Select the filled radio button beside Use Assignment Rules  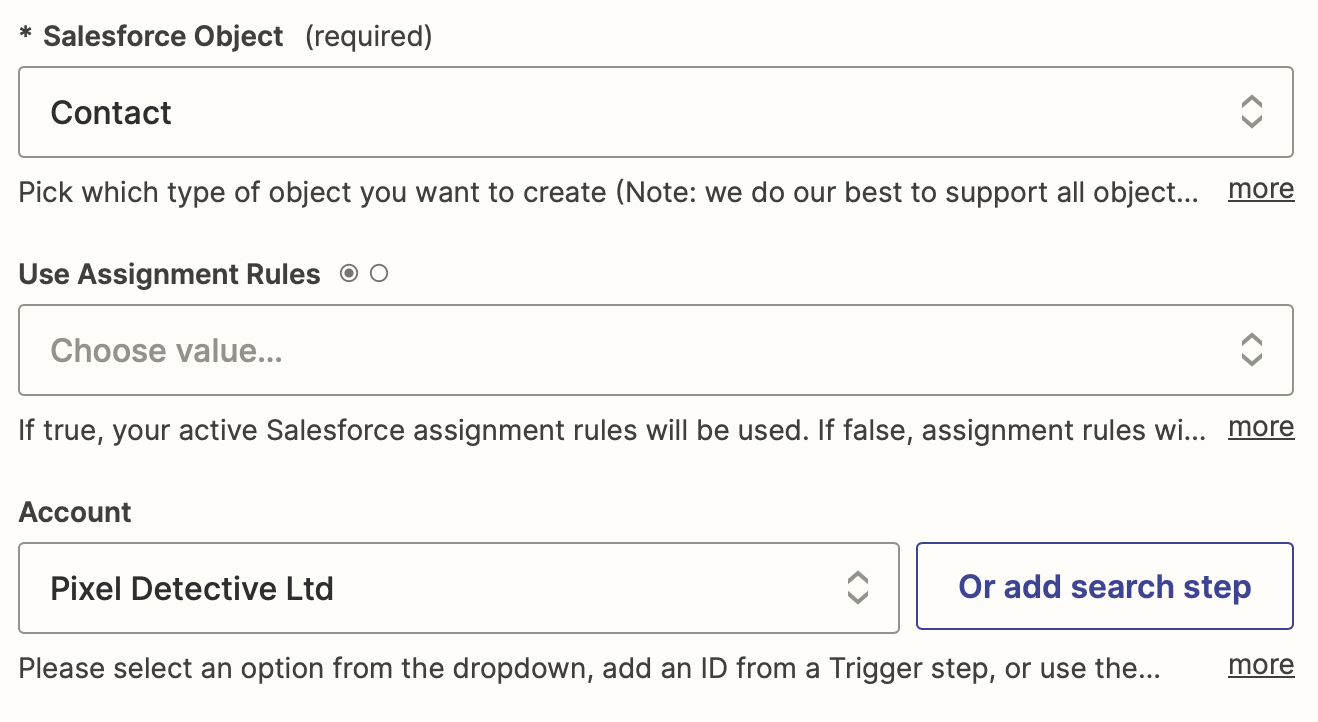pyautogui.click(x=348, y=273)
